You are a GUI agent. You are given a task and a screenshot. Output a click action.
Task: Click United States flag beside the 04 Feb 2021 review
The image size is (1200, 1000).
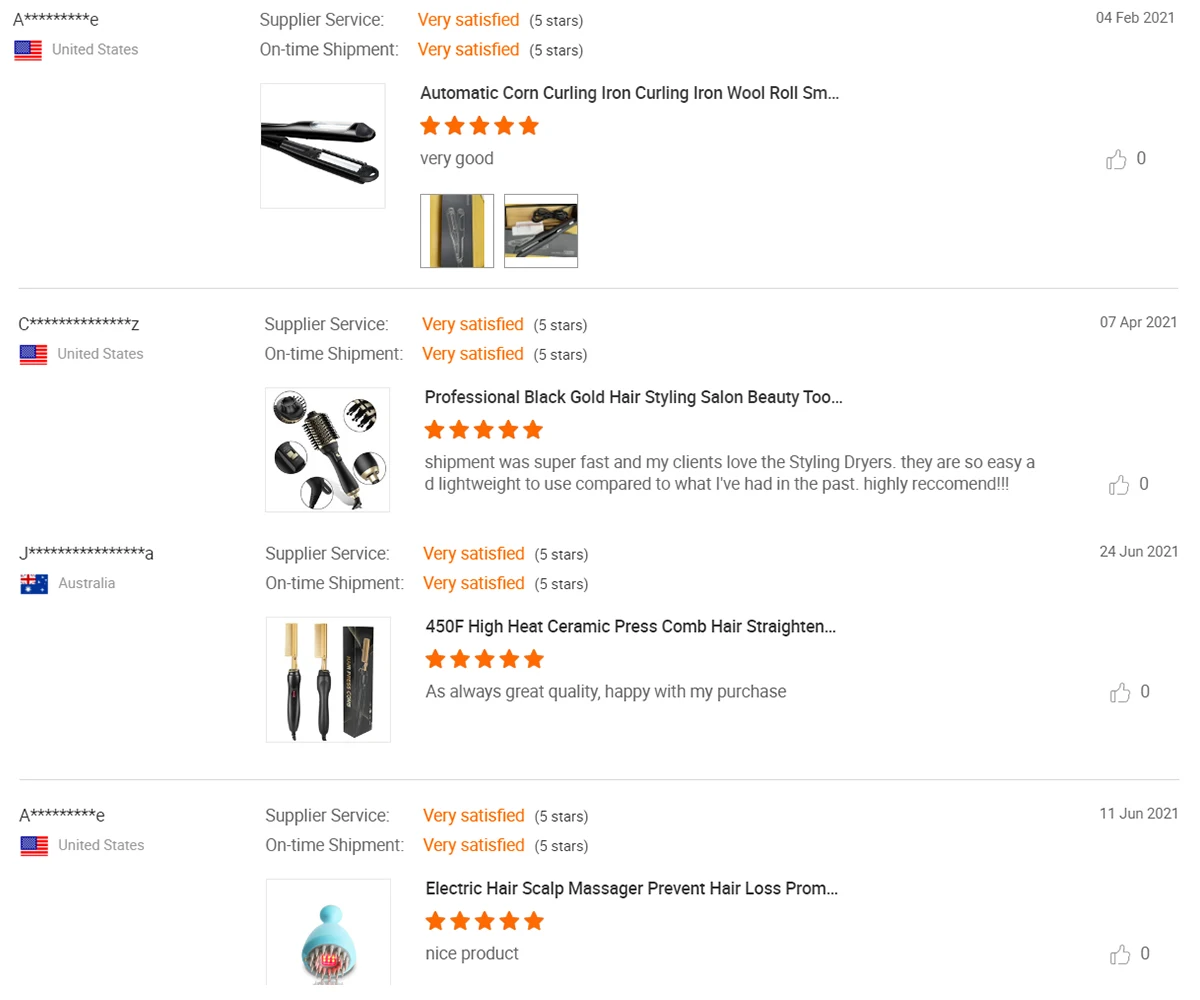(28, 50)
